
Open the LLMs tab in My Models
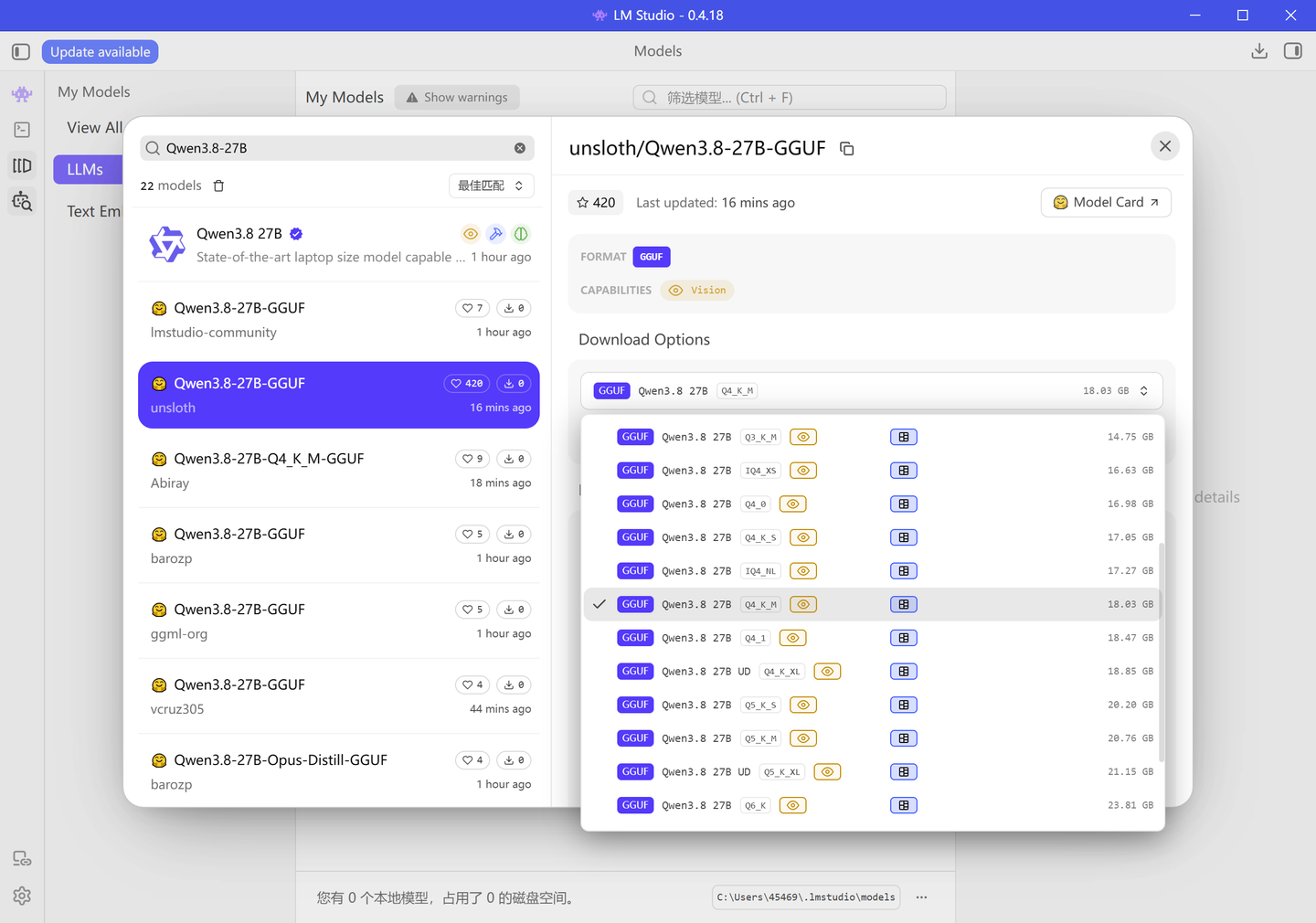coord(88,169)
